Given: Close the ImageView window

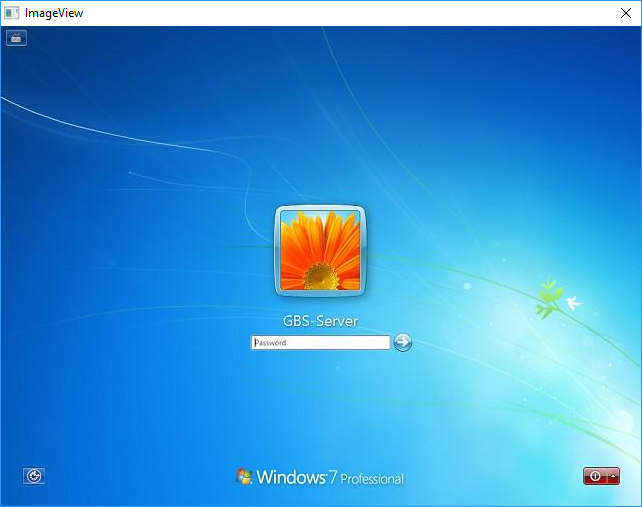Looking at the screenshot, I should 626,13.
